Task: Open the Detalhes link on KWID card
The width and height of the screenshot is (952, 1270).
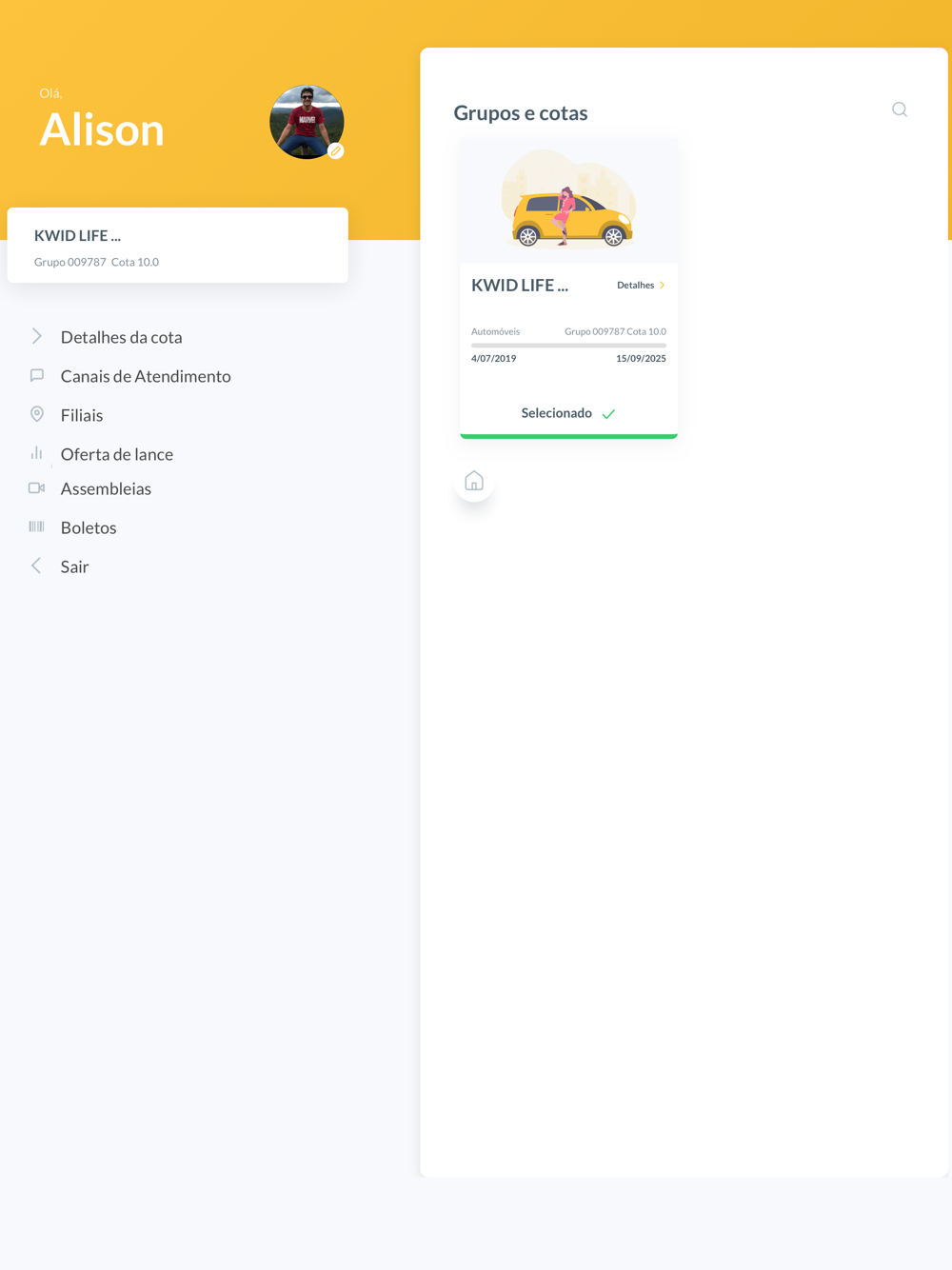Action: point(635,285)
